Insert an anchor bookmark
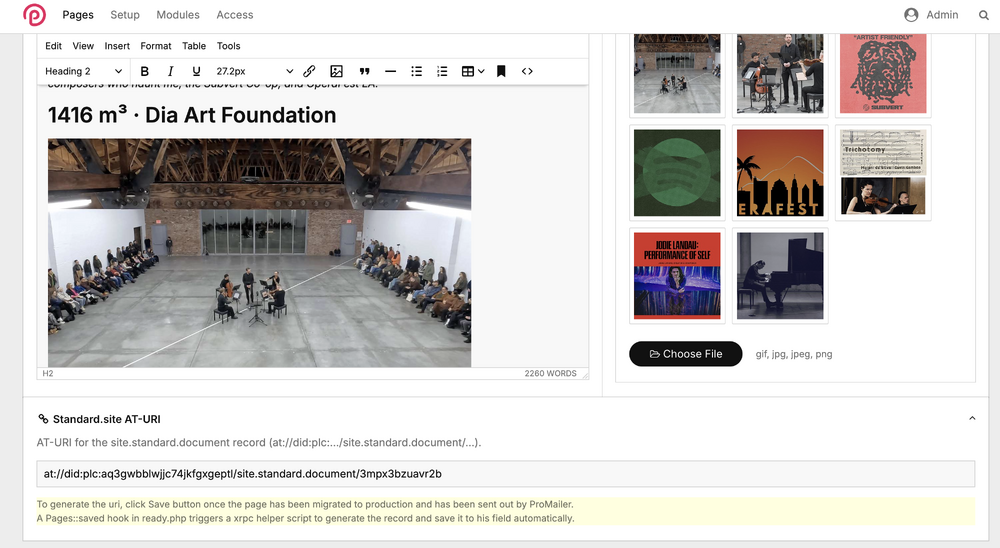Screen dimensions: 1000x548 (x=501, y=71)
